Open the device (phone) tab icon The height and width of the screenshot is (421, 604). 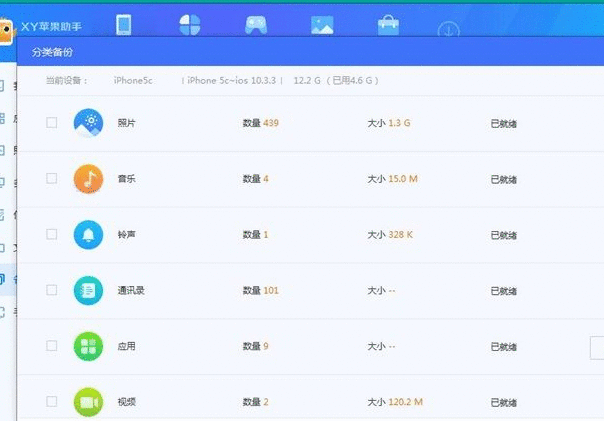click(x=124, y=25)
